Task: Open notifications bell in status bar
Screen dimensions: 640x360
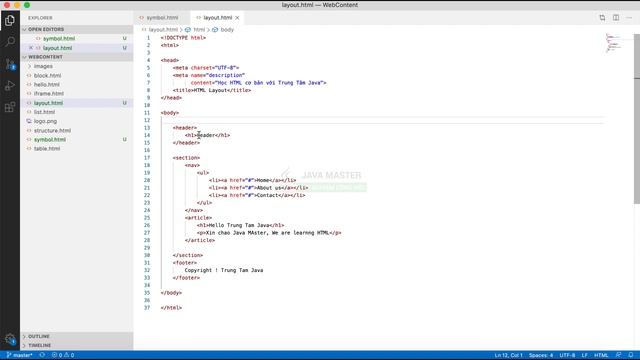Action: tap(631, 355)
